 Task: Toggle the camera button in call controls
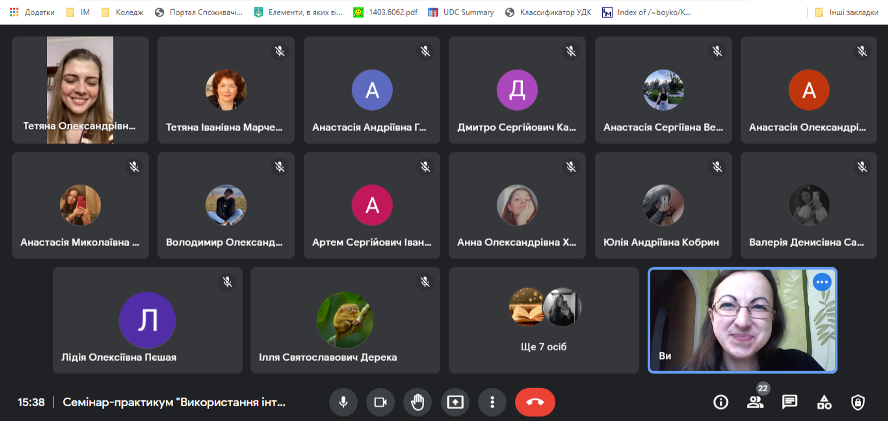380,402
